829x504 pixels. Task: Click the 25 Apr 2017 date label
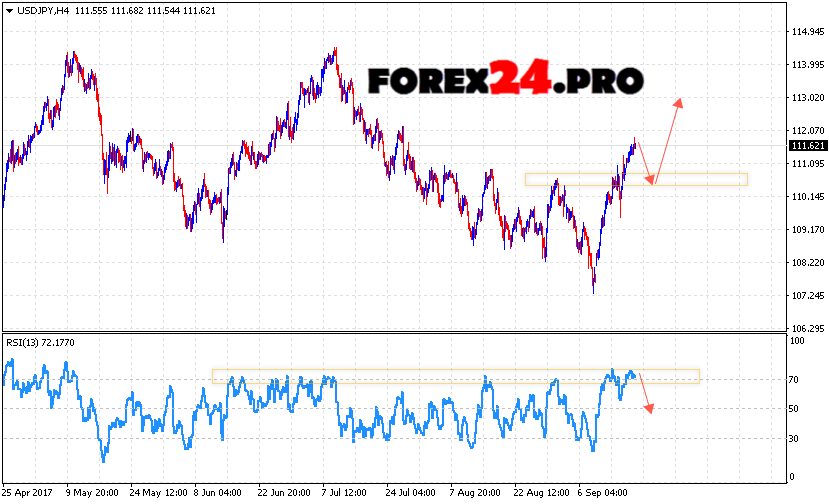(27, 493)
